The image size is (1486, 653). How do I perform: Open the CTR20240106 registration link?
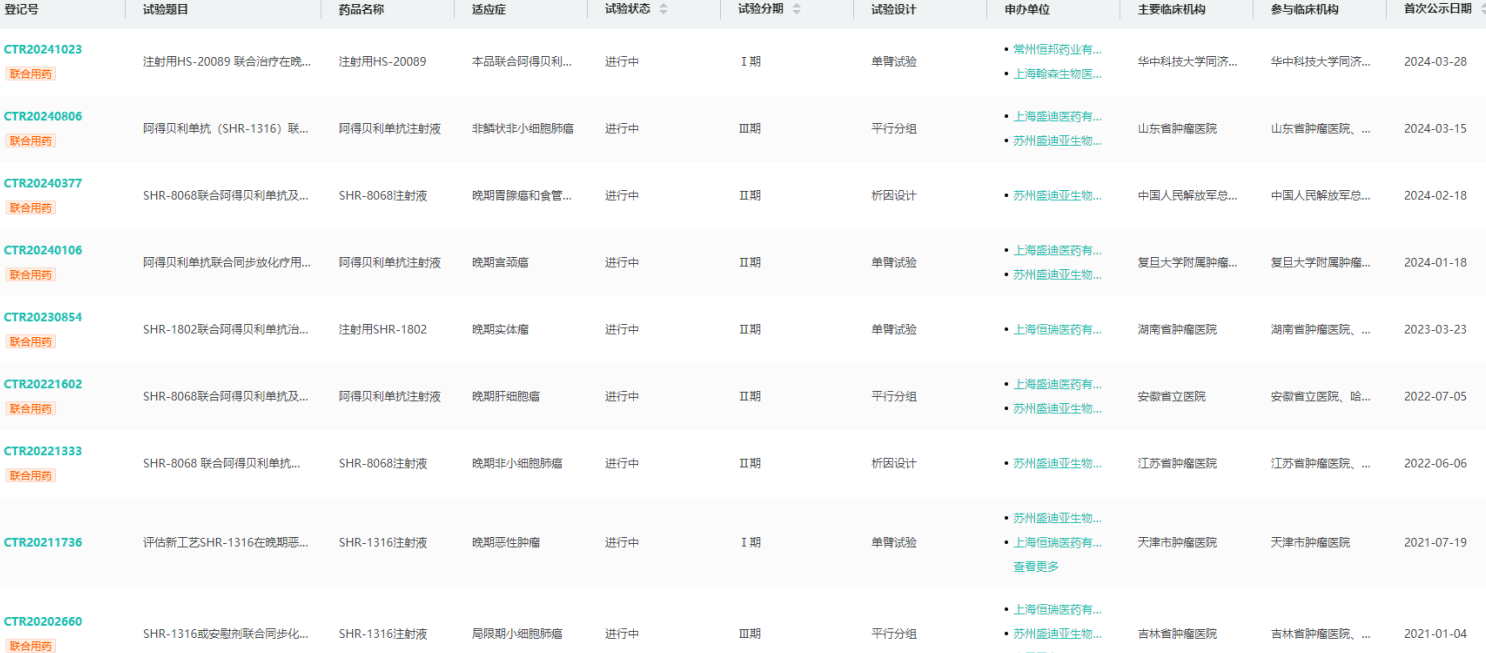43,250
